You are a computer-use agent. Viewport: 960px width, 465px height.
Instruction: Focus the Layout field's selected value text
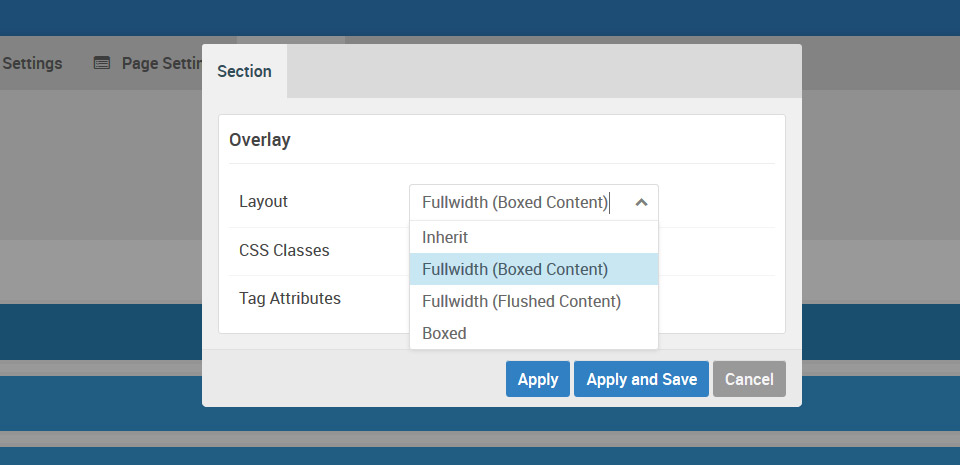pos(515,203)
